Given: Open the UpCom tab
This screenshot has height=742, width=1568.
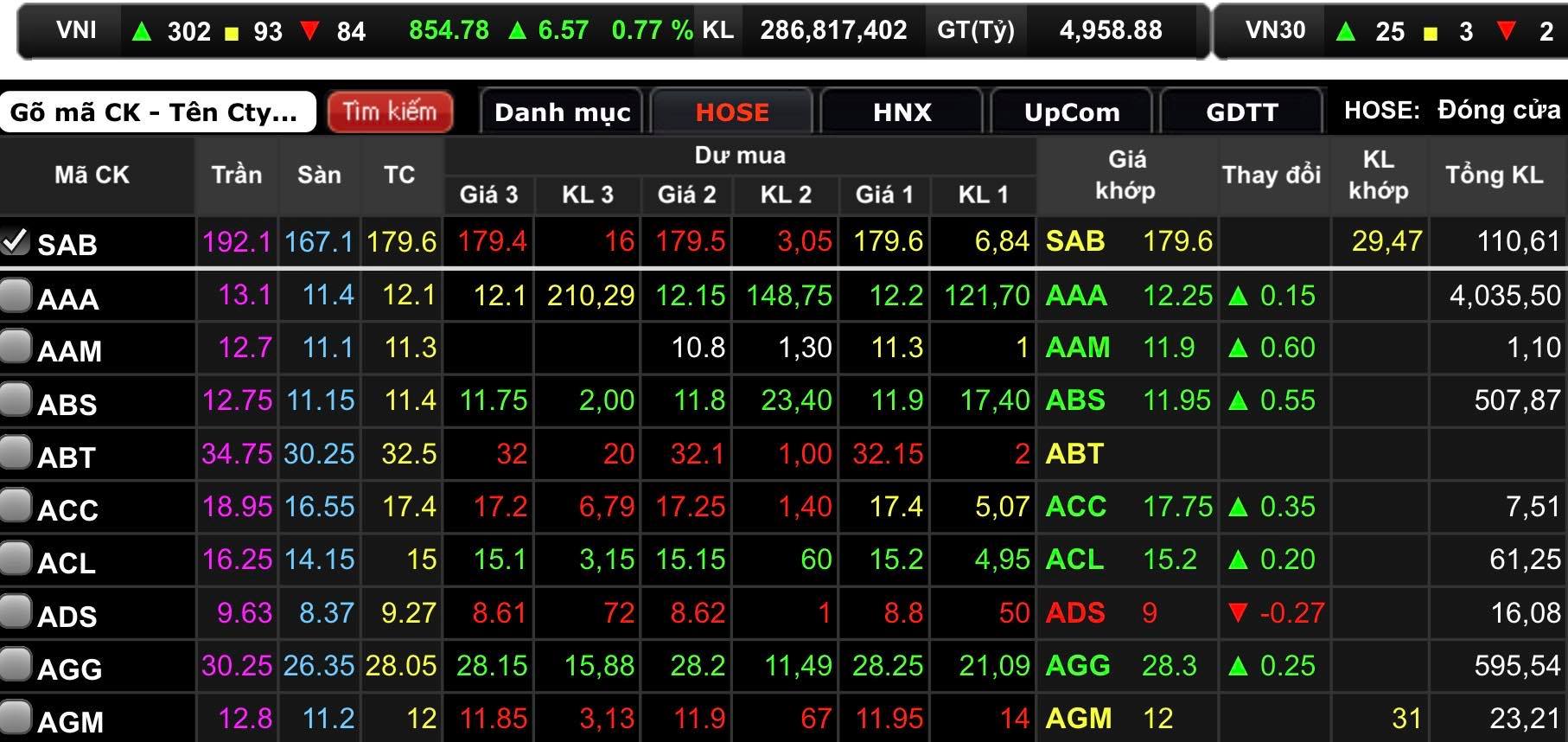Looking at the screenshot, I should click(x=1071, y=112).
